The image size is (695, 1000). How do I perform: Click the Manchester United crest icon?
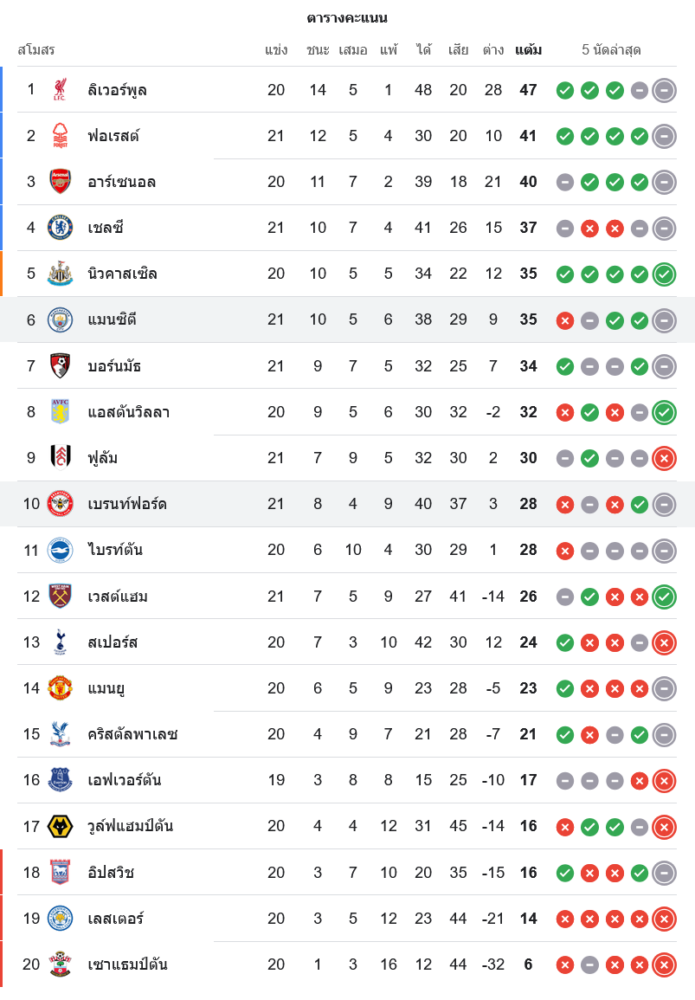coord(60,688)
